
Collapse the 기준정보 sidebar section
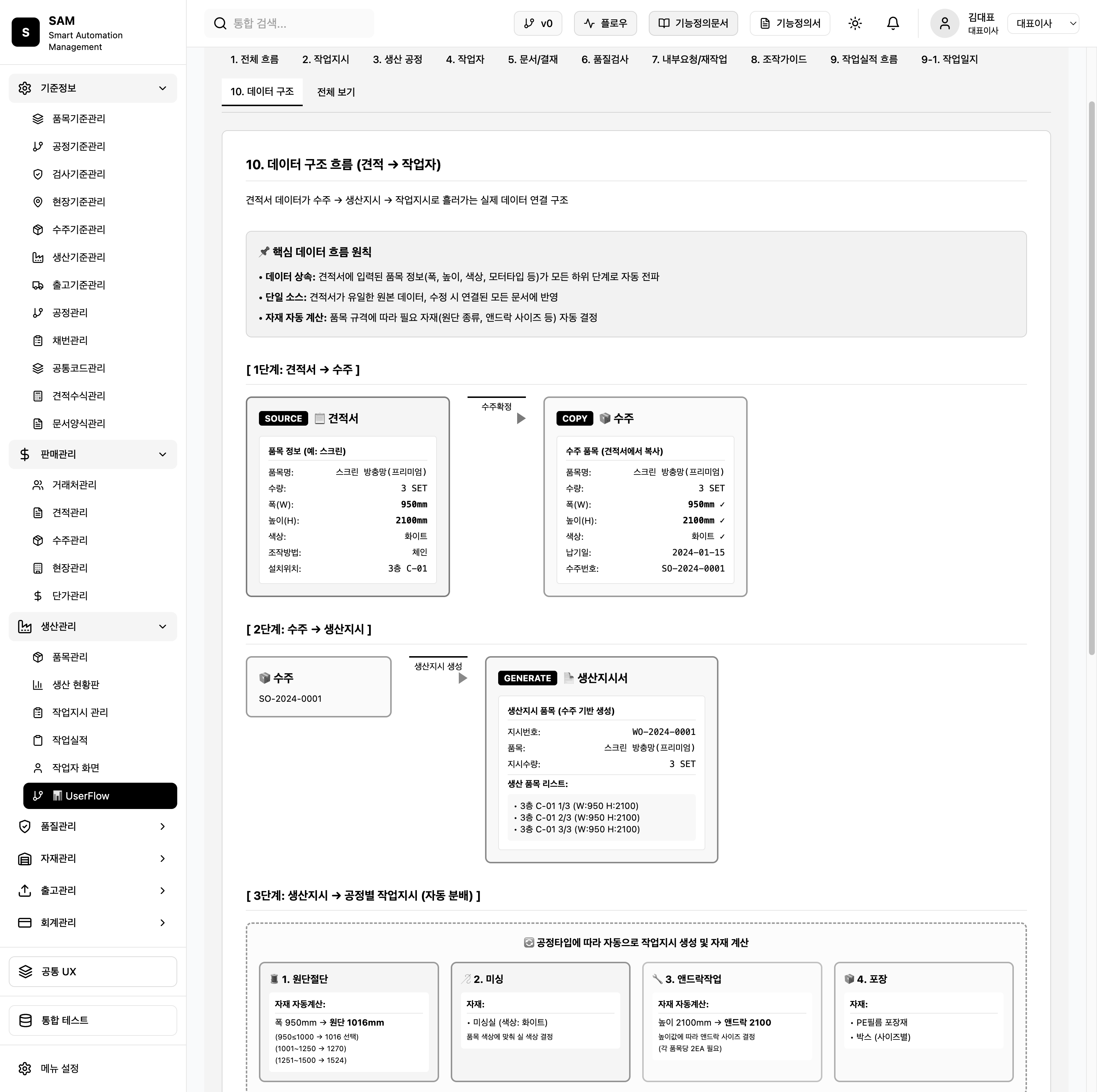[x=162, y=89]
